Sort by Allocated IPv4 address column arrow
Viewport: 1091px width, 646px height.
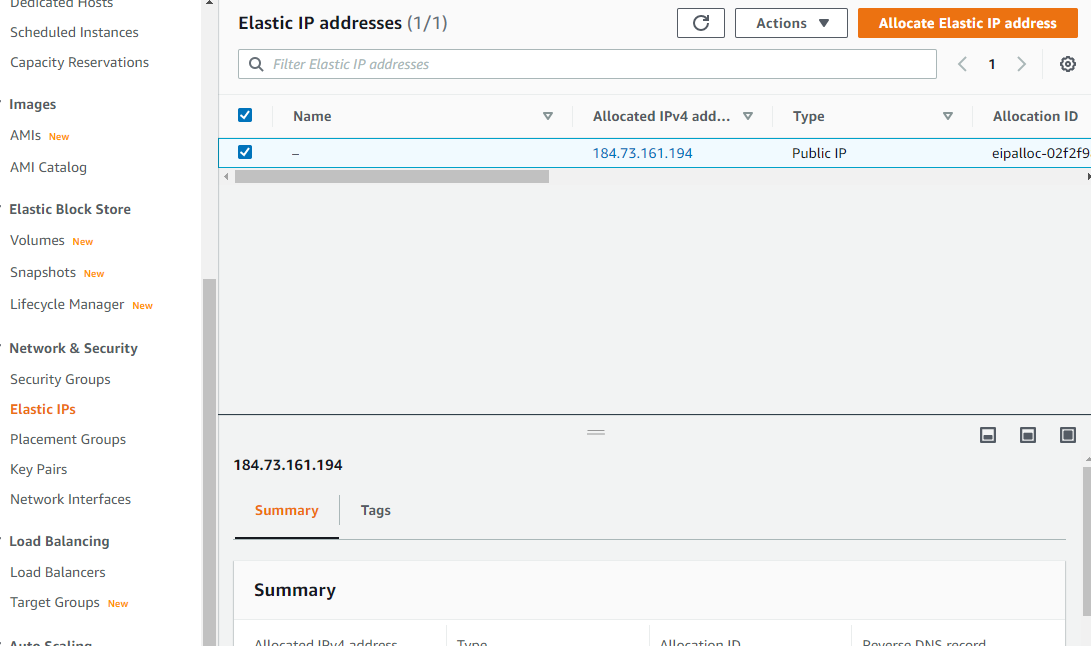click(x=748, y=116)
